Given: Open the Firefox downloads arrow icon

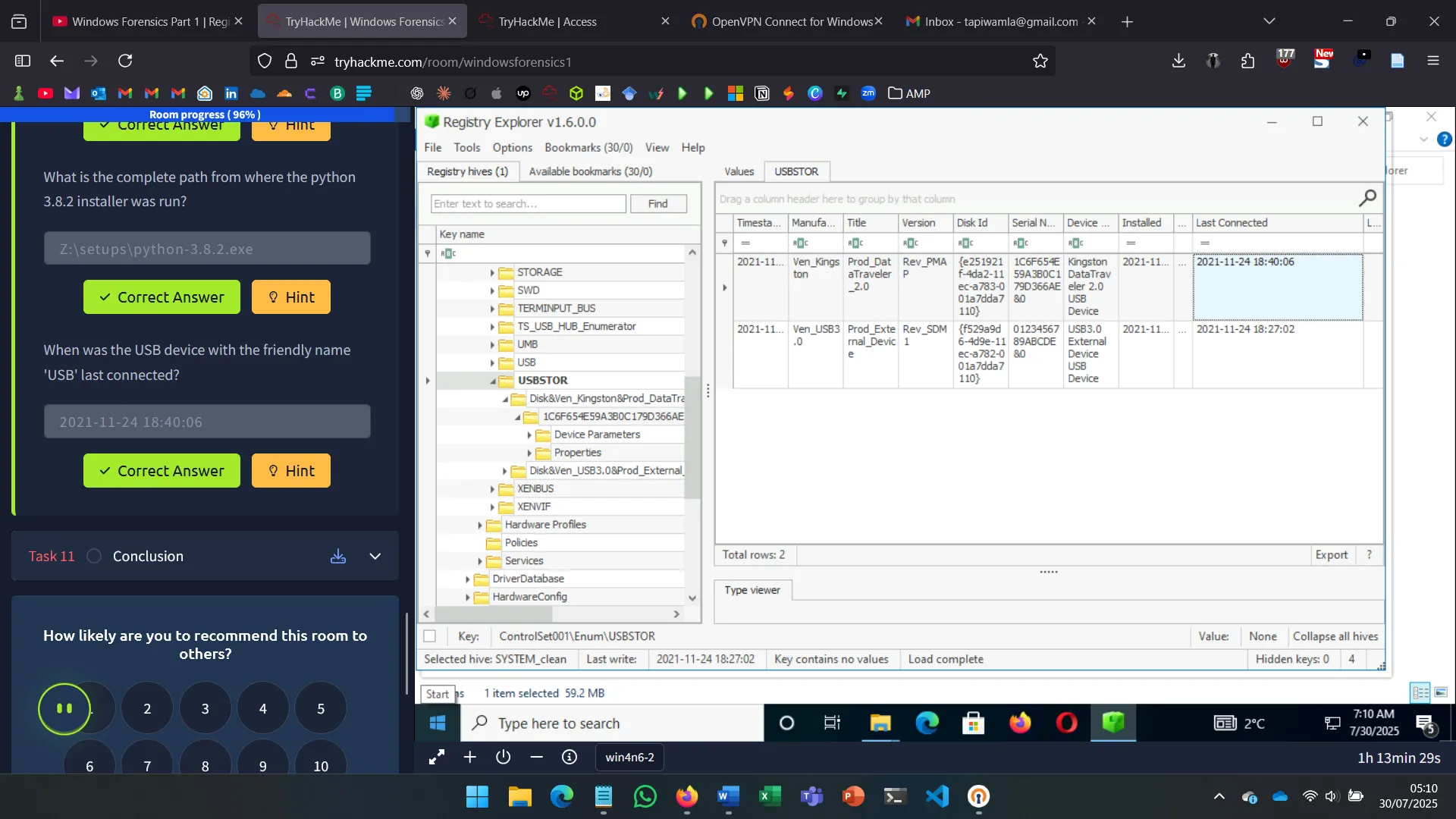Looking at the screenshot, I should click(x=1178, y=61).
